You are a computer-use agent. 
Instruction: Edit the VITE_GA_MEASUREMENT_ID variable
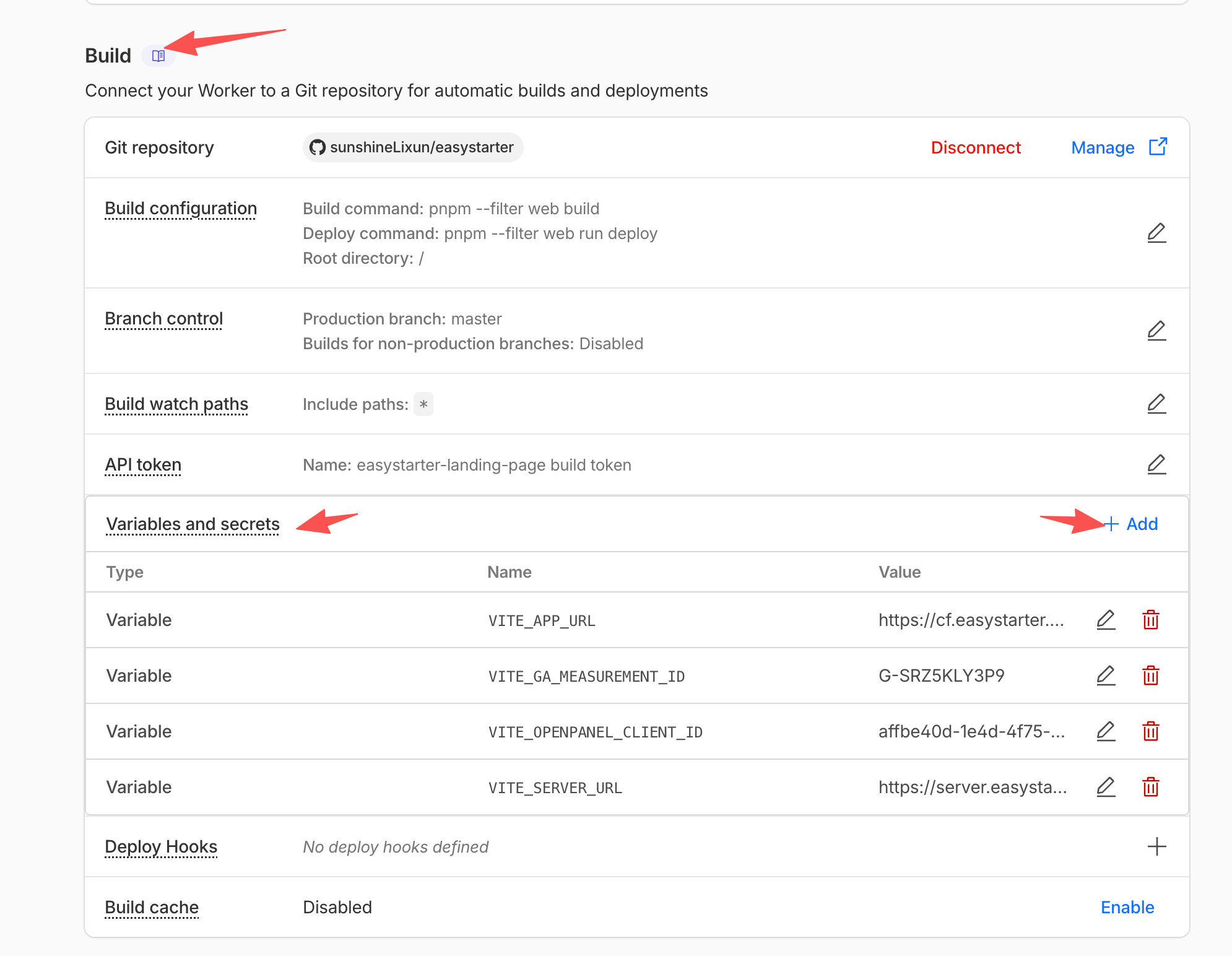pos(1106,676)
